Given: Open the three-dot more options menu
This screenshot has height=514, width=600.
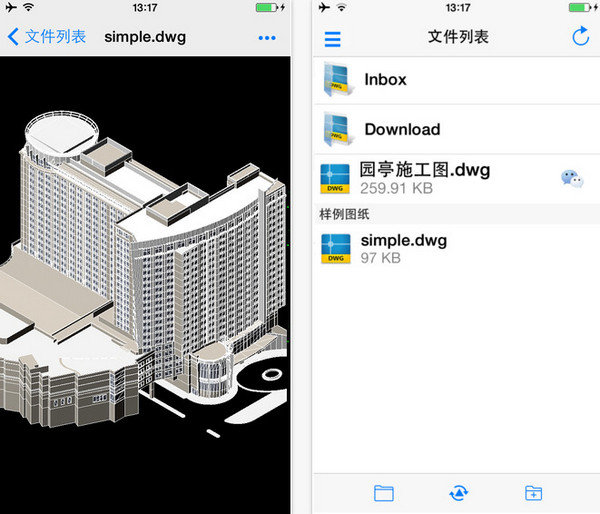Looking at the screenshot, I should click(x=266, y=38).
